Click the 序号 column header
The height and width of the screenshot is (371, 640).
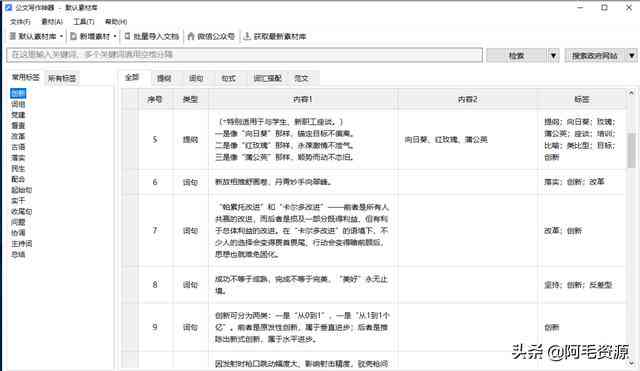(155, 99)
